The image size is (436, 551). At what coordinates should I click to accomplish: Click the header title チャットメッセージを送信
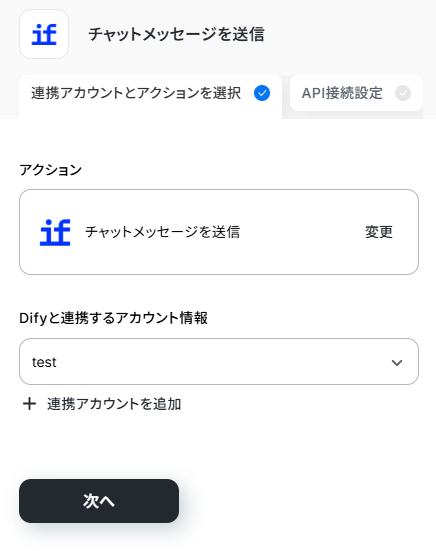point(176,34)
